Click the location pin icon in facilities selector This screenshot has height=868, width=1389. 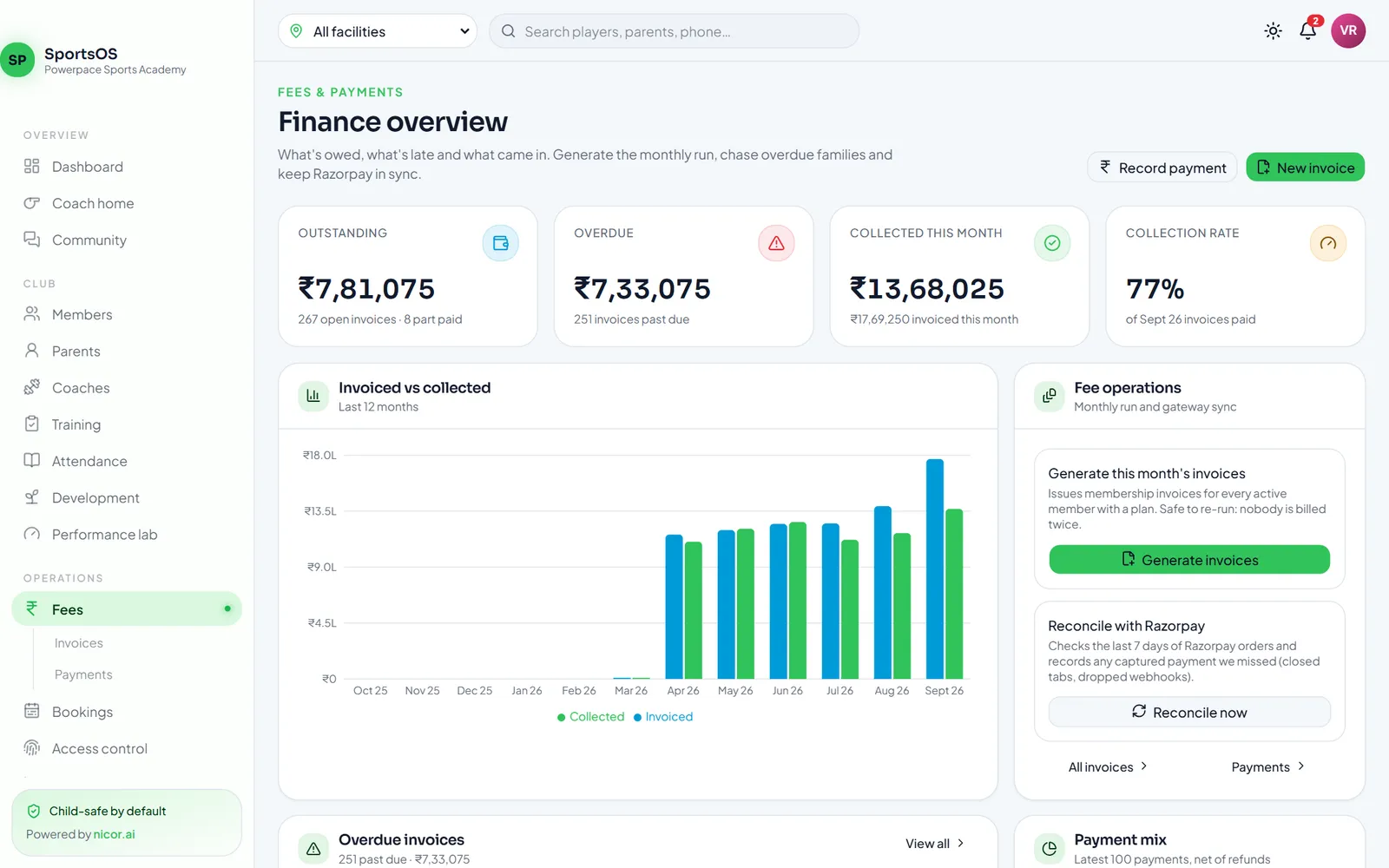tap(296, 31)
